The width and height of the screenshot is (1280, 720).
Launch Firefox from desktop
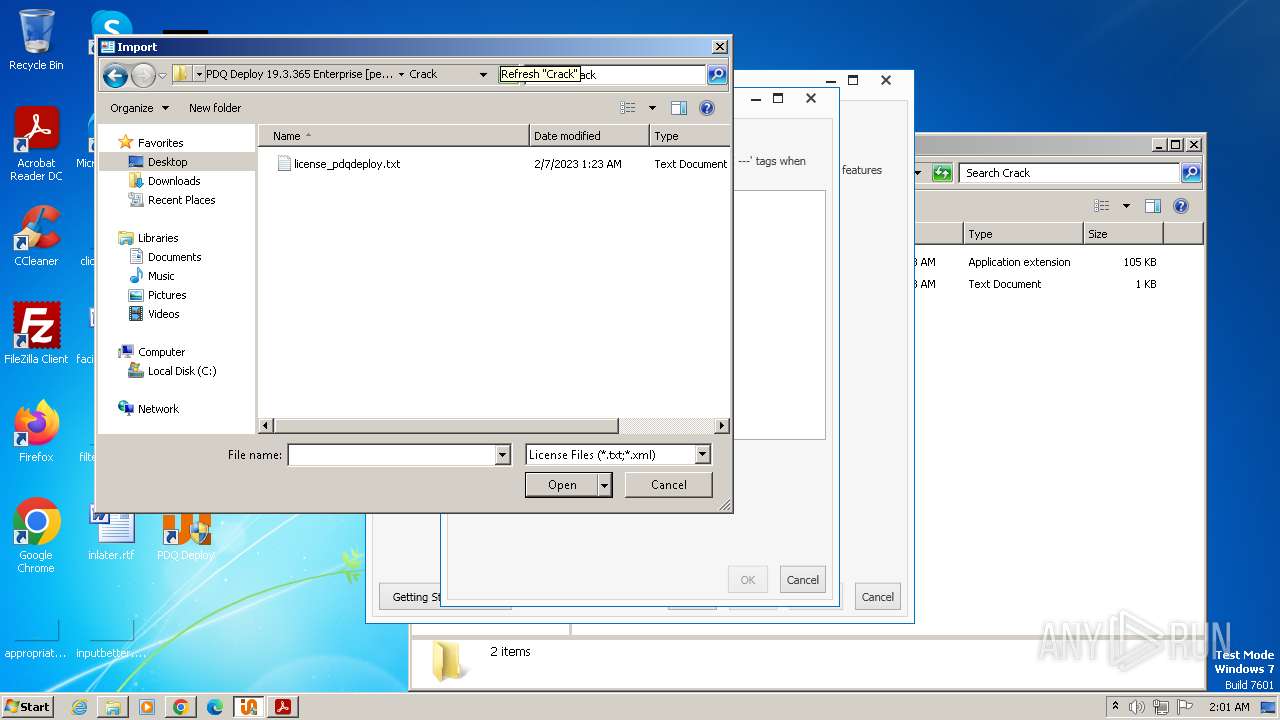coord(36,431)
